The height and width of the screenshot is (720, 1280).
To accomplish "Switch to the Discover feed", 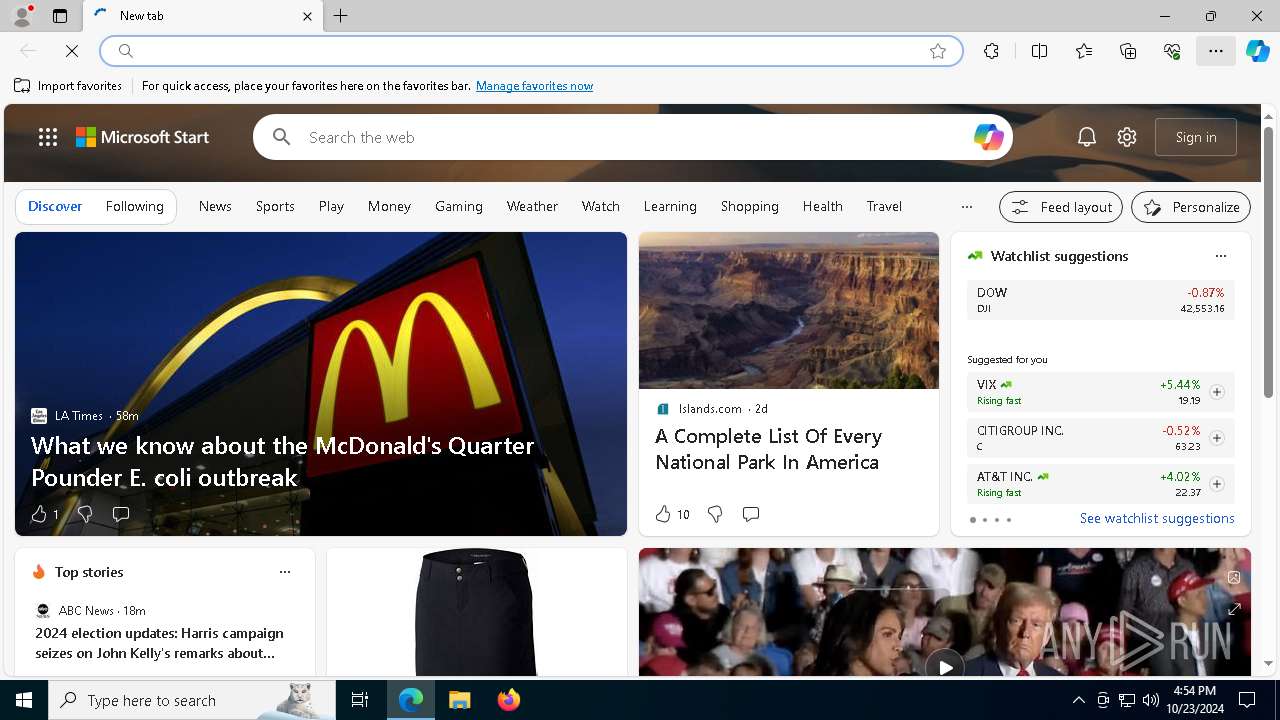I will coord(55,206).
